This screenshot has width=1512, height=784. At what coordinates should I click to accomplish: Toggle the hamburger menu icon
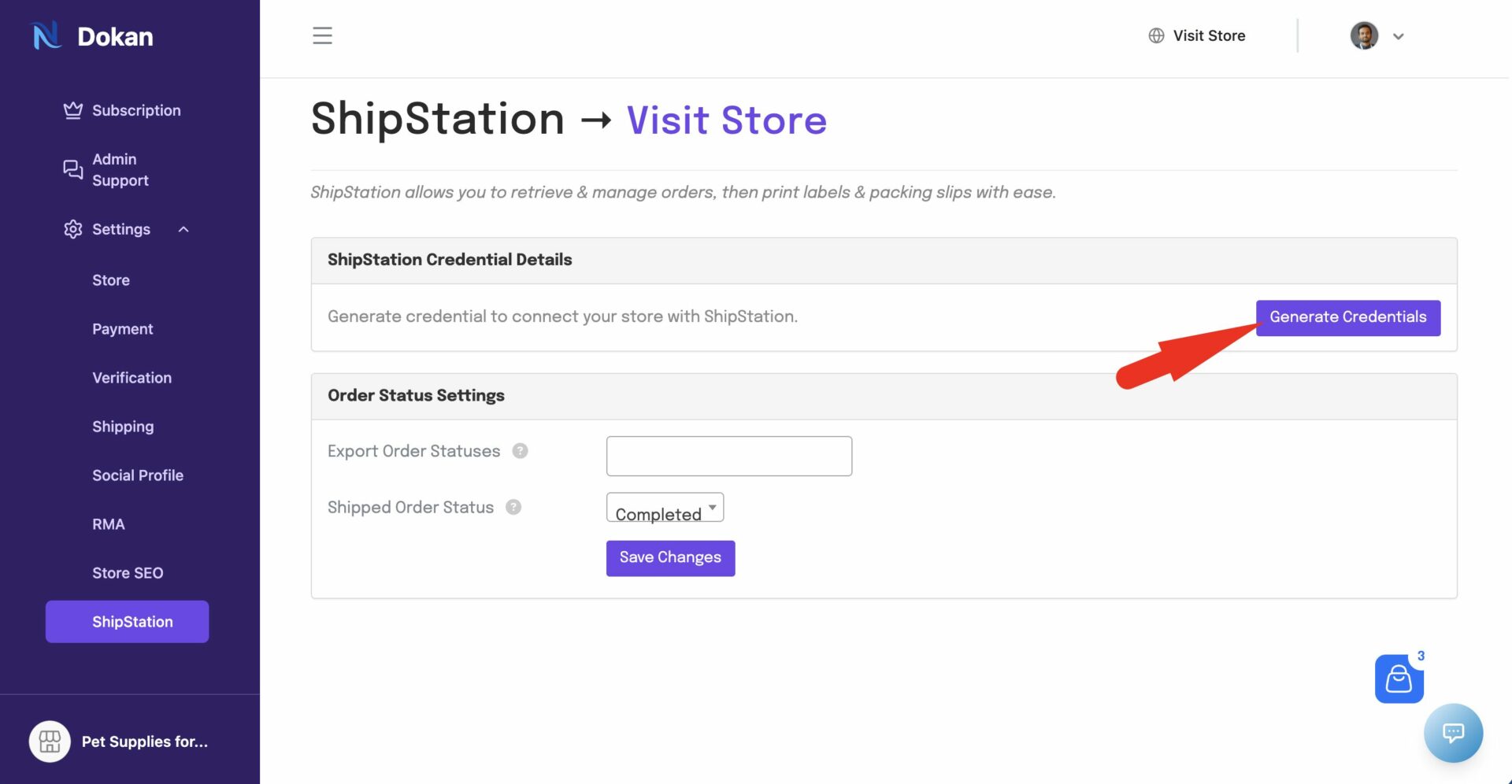click(x=322, y=35)
